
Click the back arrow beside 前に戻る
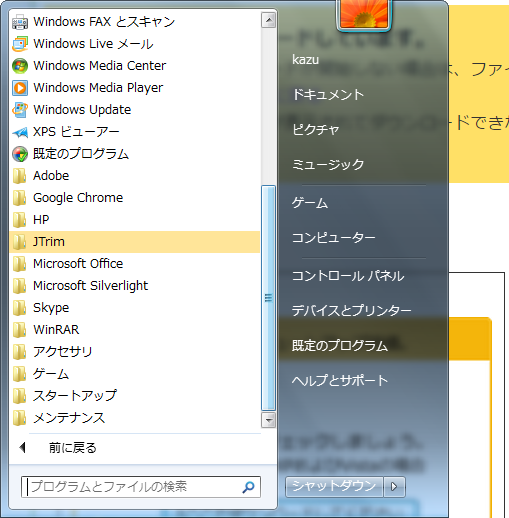[22, 448]
